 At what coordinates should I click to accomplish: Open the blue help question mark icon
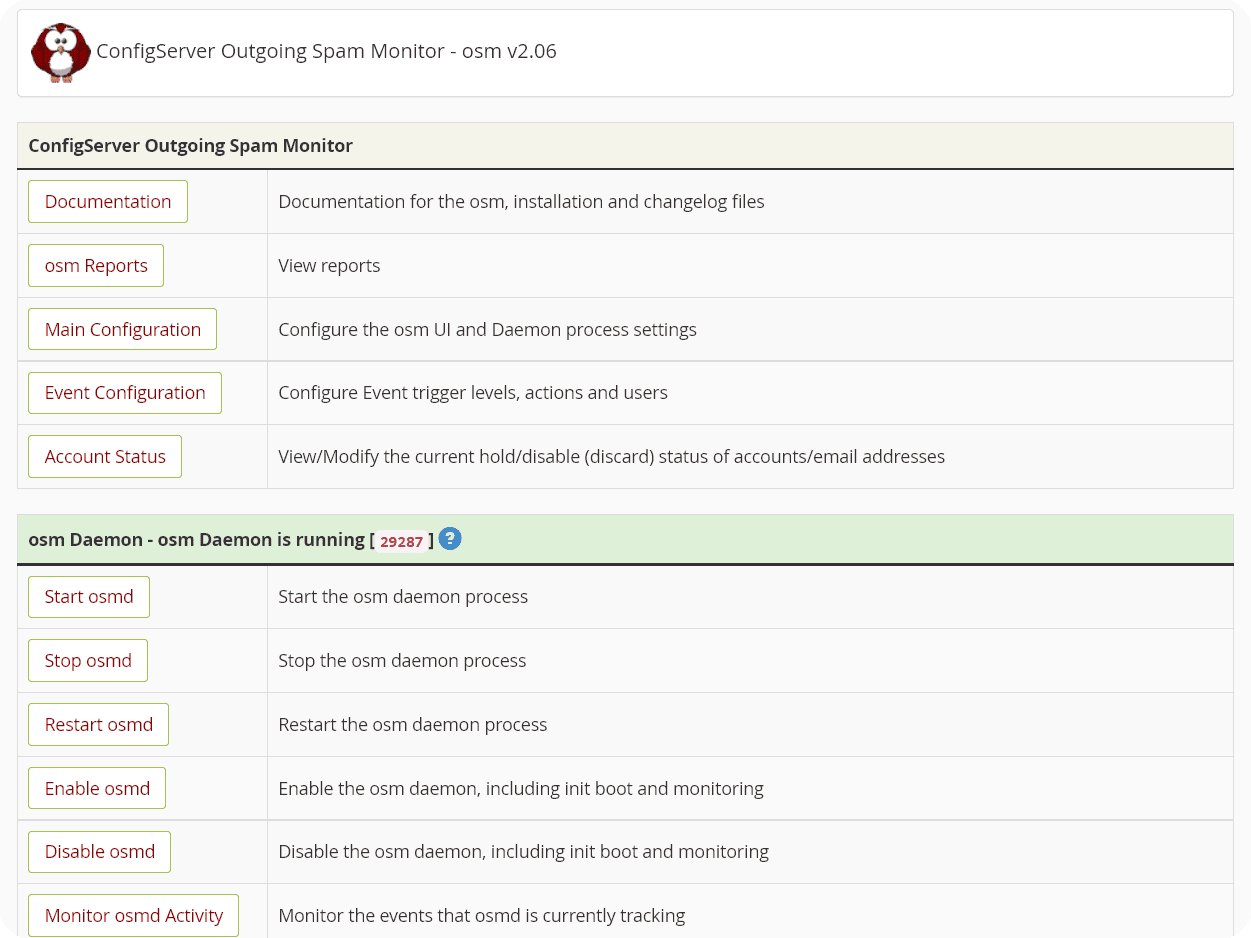[450, 539]
